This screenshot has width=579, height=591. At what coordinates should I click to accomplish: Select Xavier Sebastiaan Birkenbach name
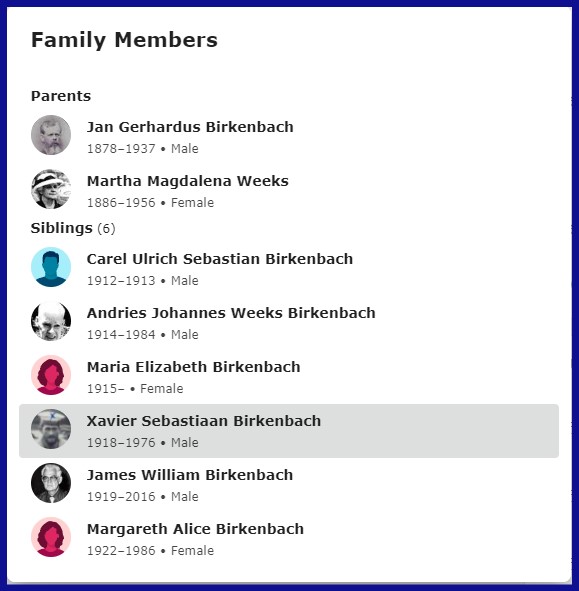(x=204, y=421)
